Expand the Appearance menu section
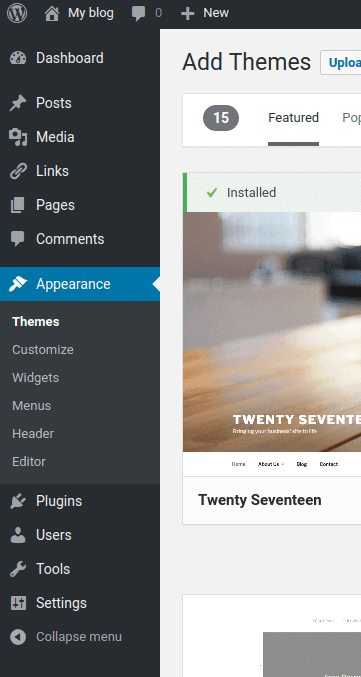 (x=80, y=284)
